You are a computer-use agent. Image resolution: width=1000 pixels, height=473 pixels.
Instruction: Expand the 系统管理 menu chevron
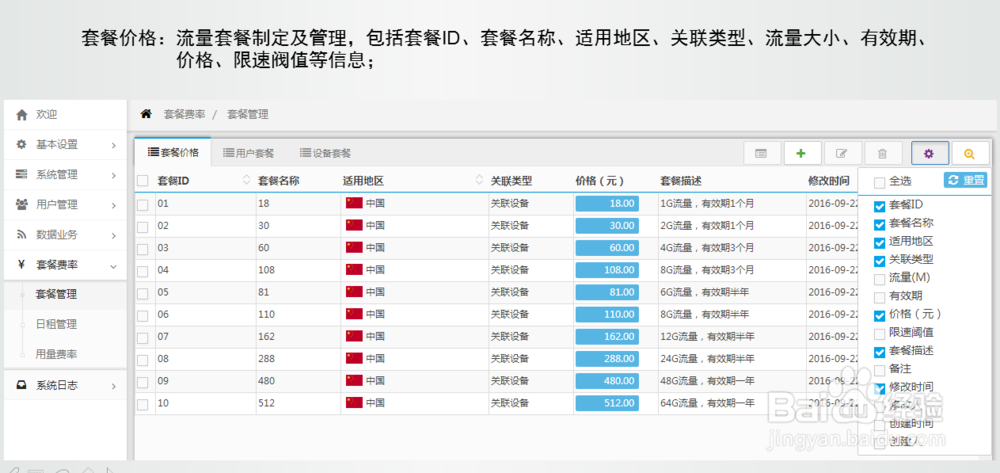pyautogui.click(x=114, y=175)
